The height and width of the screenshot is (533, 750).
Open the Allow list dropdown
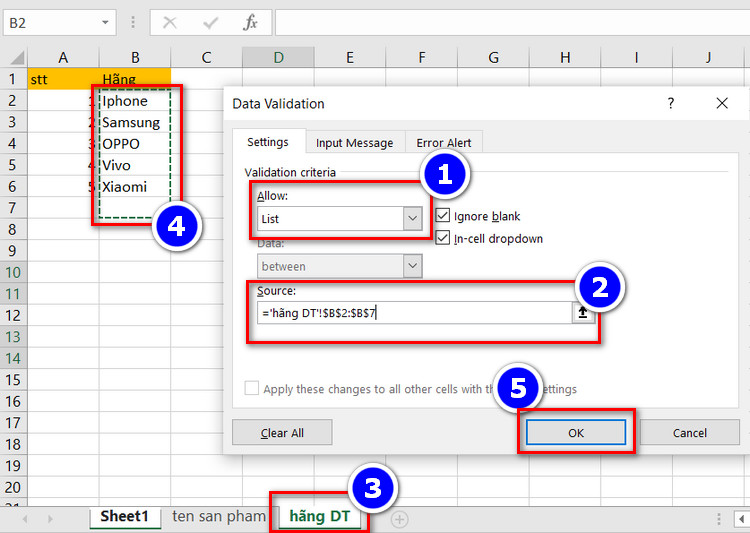(412, 219)
